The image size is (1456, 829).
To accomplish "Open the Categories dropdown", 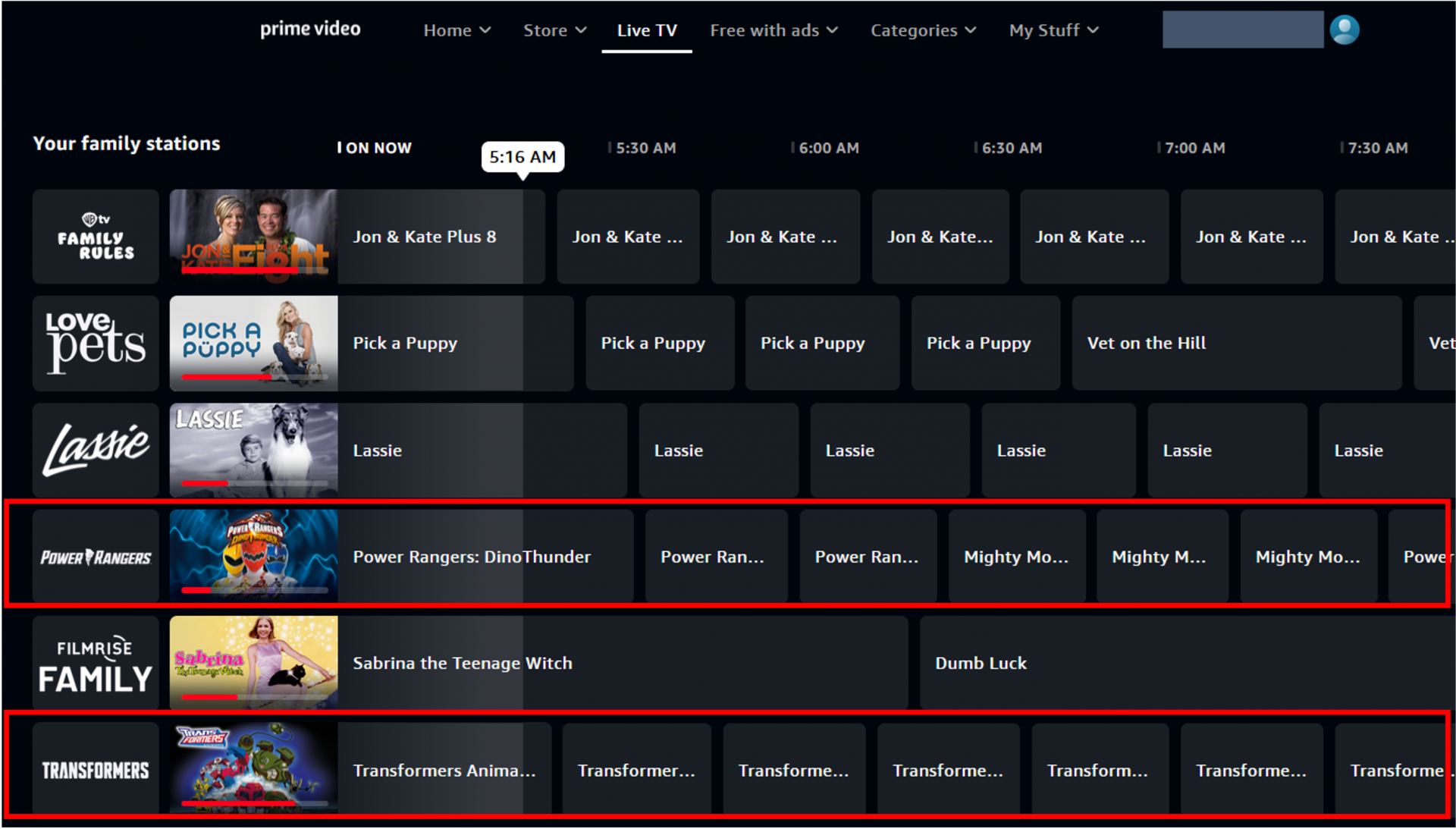I will (923, 30).
